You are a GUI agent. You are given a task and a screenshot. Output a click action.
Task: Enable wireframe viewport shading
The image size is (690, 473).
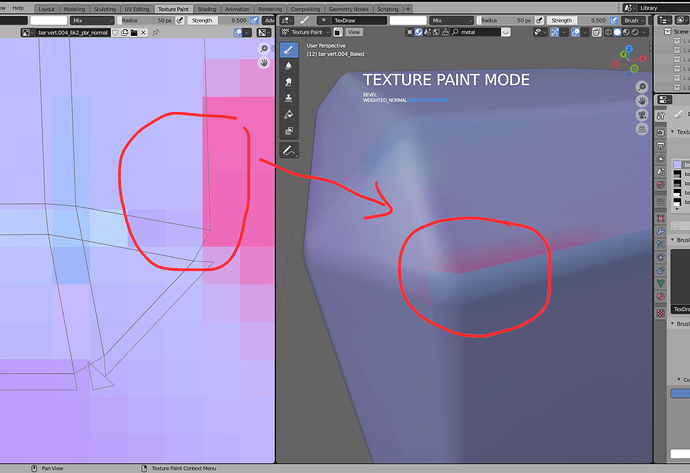click(609, 32)
